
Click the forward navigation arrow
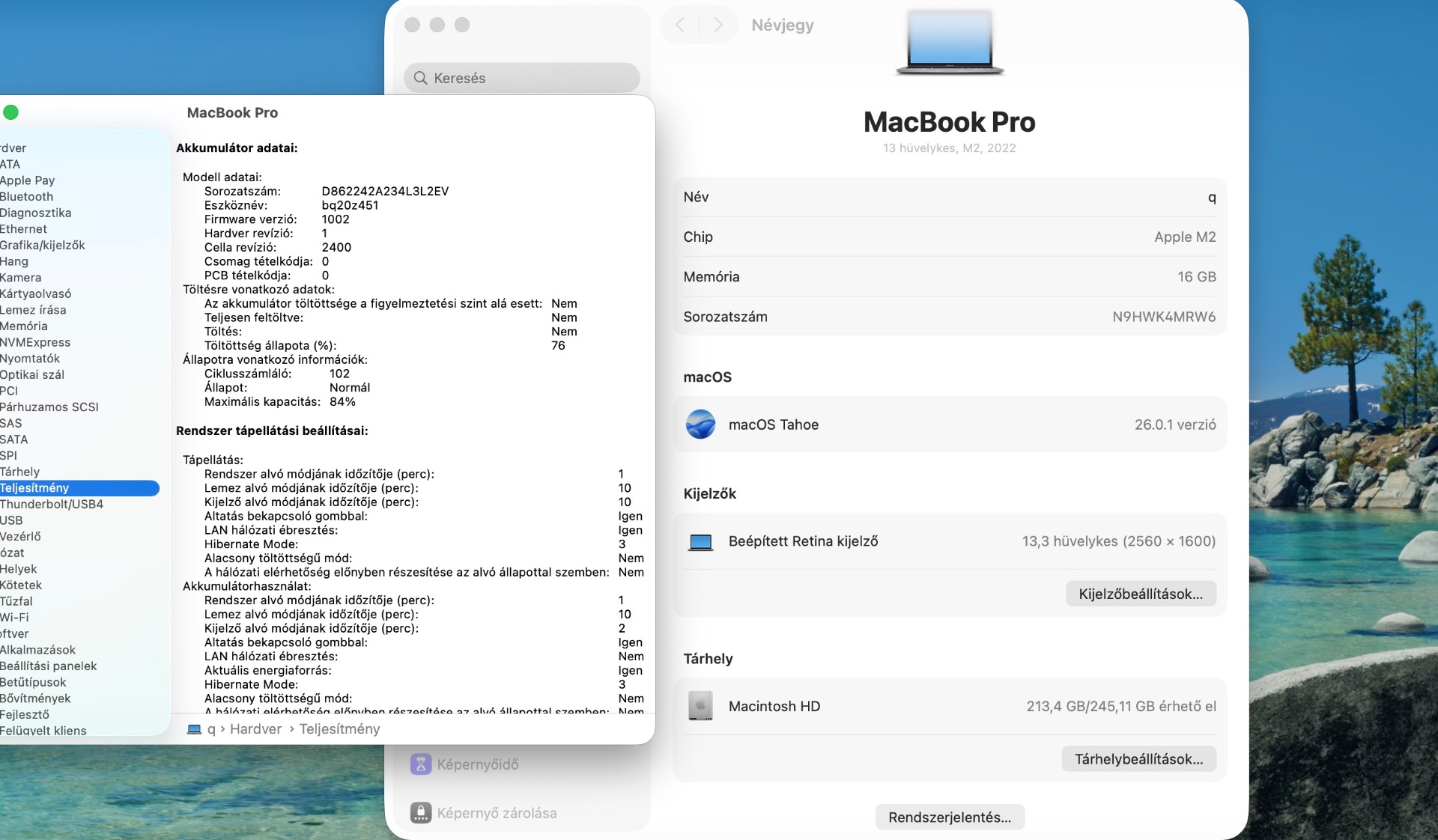click(x=718, y=25)
